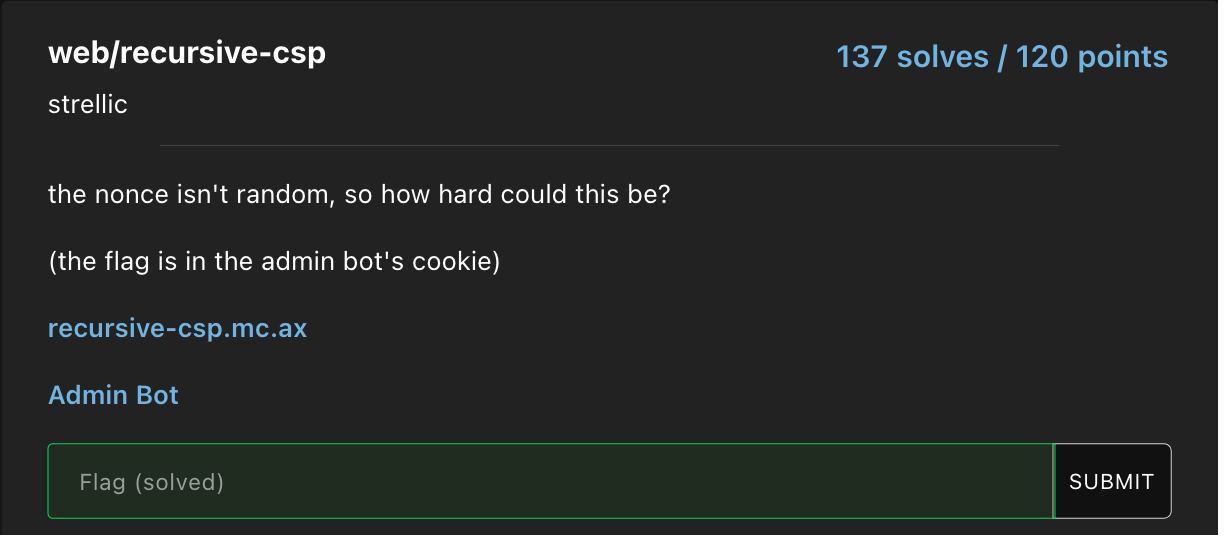
Task: Click the empty right end of flag field
Action: click(980, 482)
